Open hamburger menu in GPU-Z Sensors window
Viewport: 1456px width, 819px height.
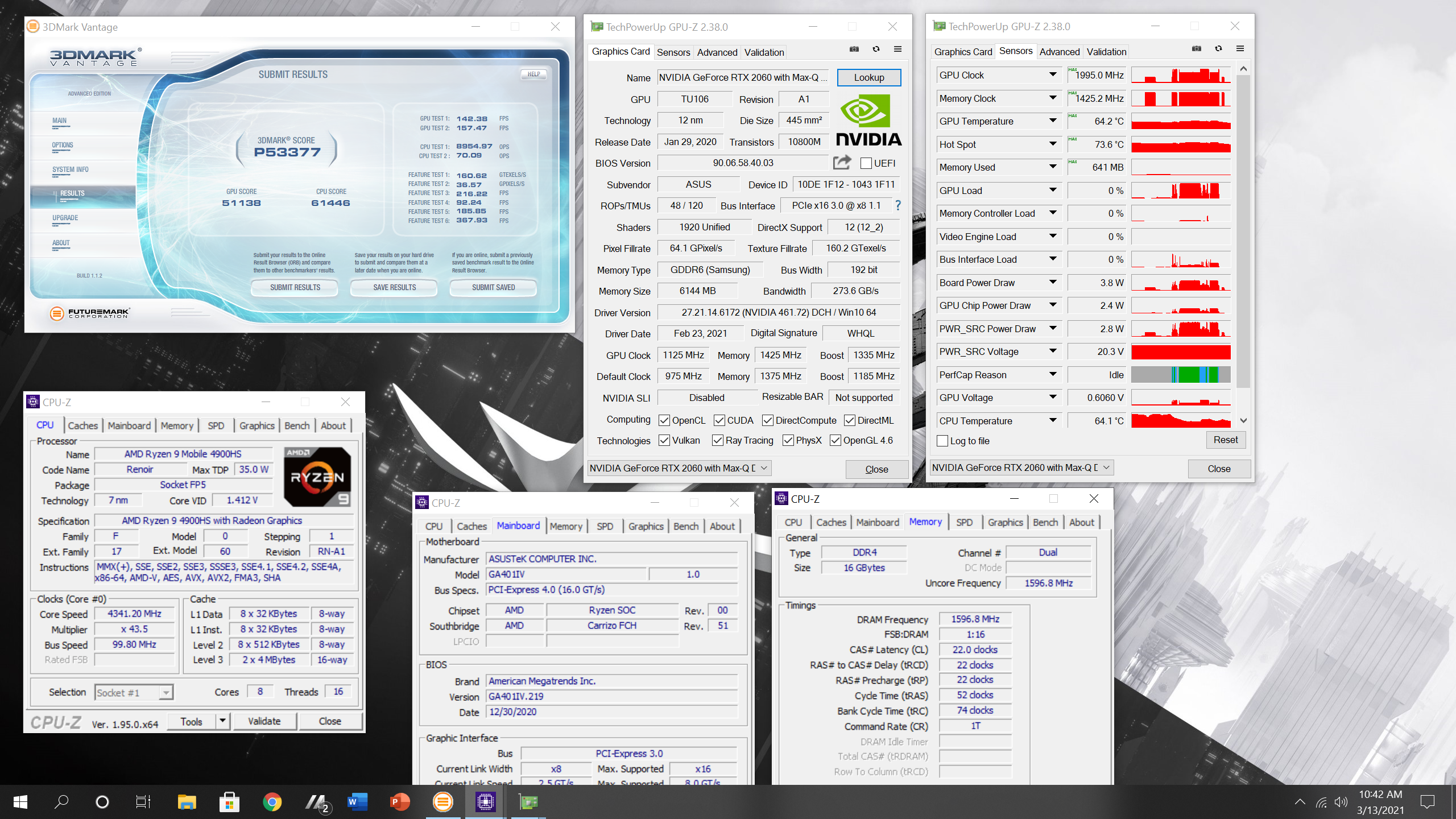click(x=1240, y=49)
